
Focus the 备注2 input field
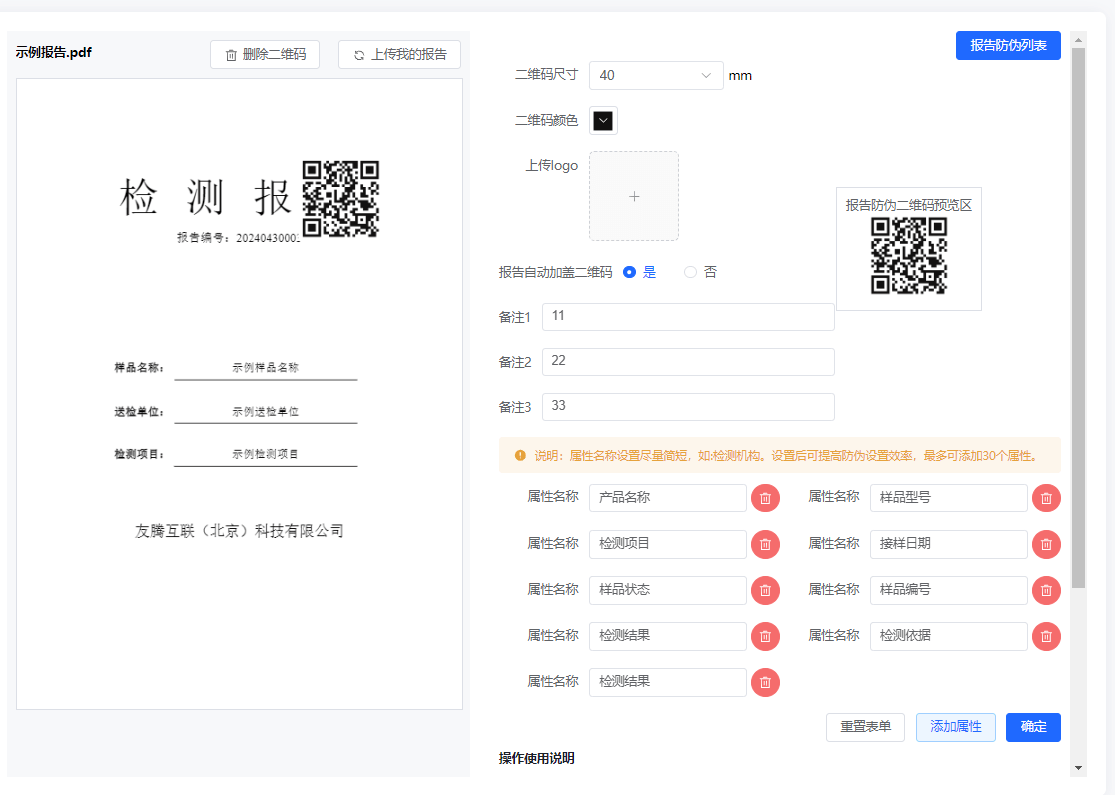tap(688, 361)
